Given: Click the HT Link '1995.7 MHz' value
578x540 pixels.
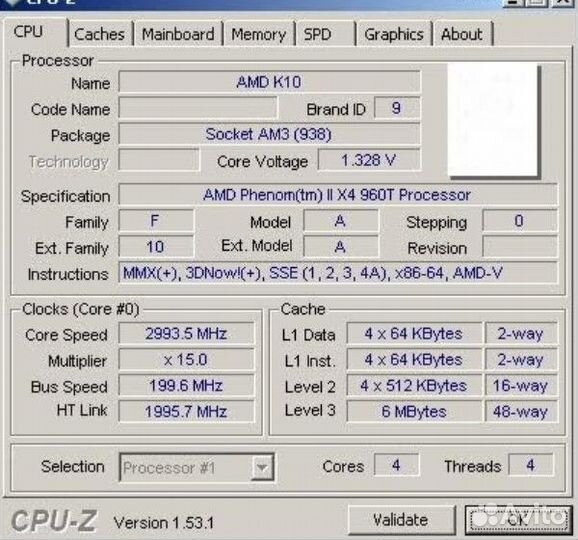Looking at the screenshot, I should 186,411.
